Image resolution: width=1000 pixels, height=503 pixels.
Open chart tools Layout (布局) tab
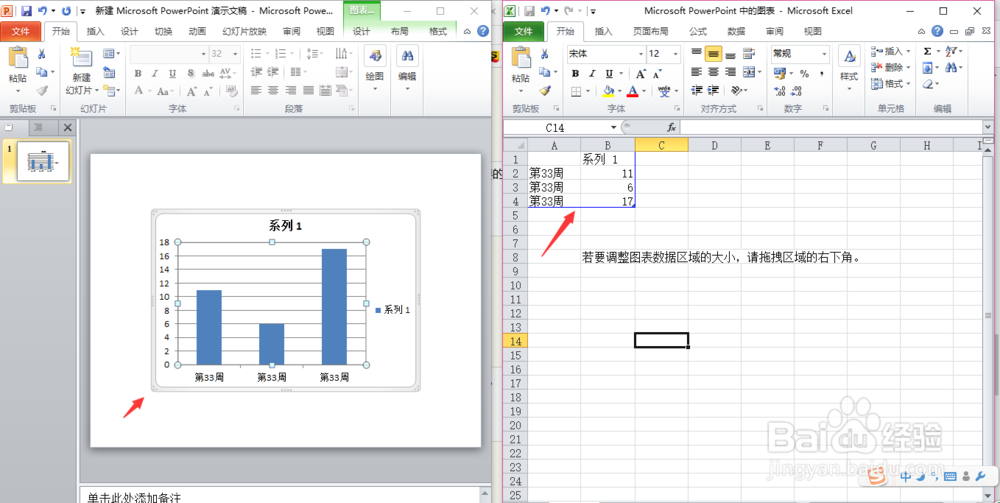400,31
